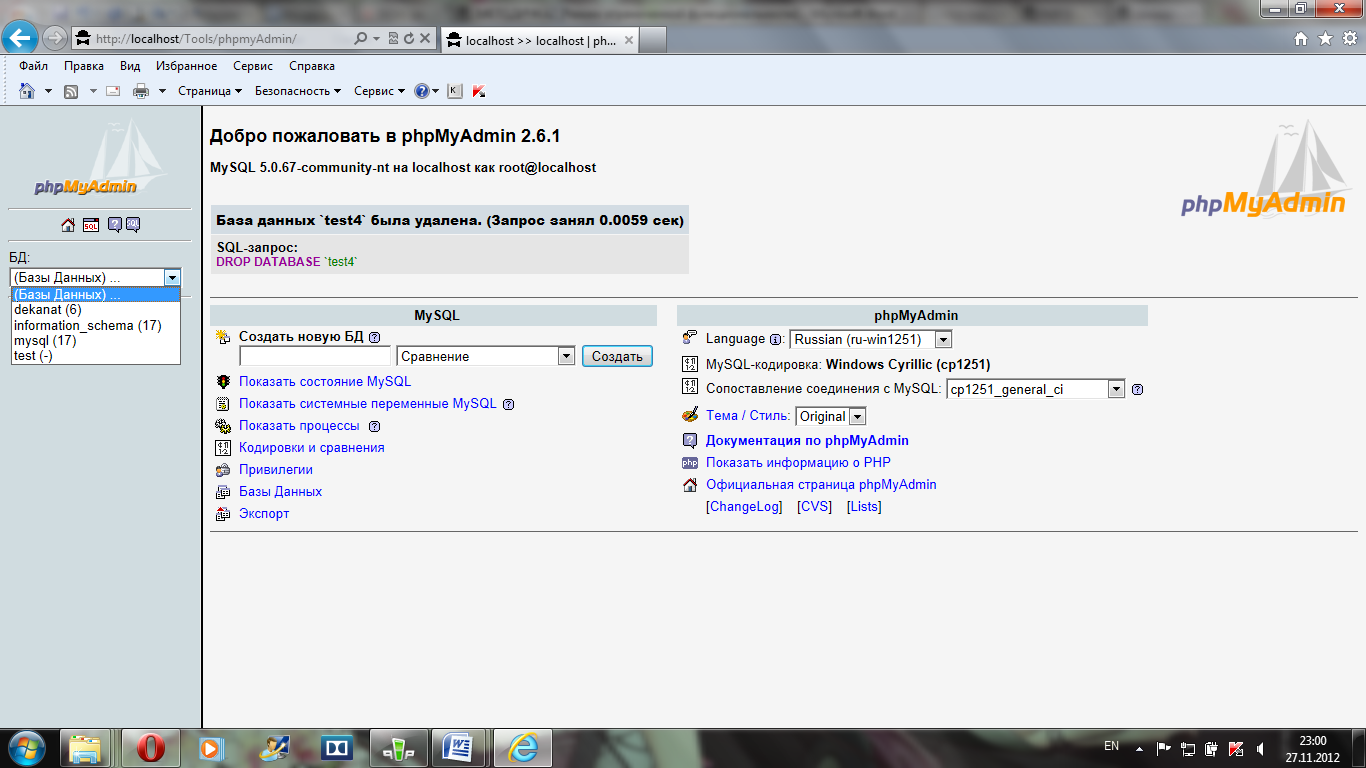Open the Правка menu

pyautogui.click(x=84, y=66)
